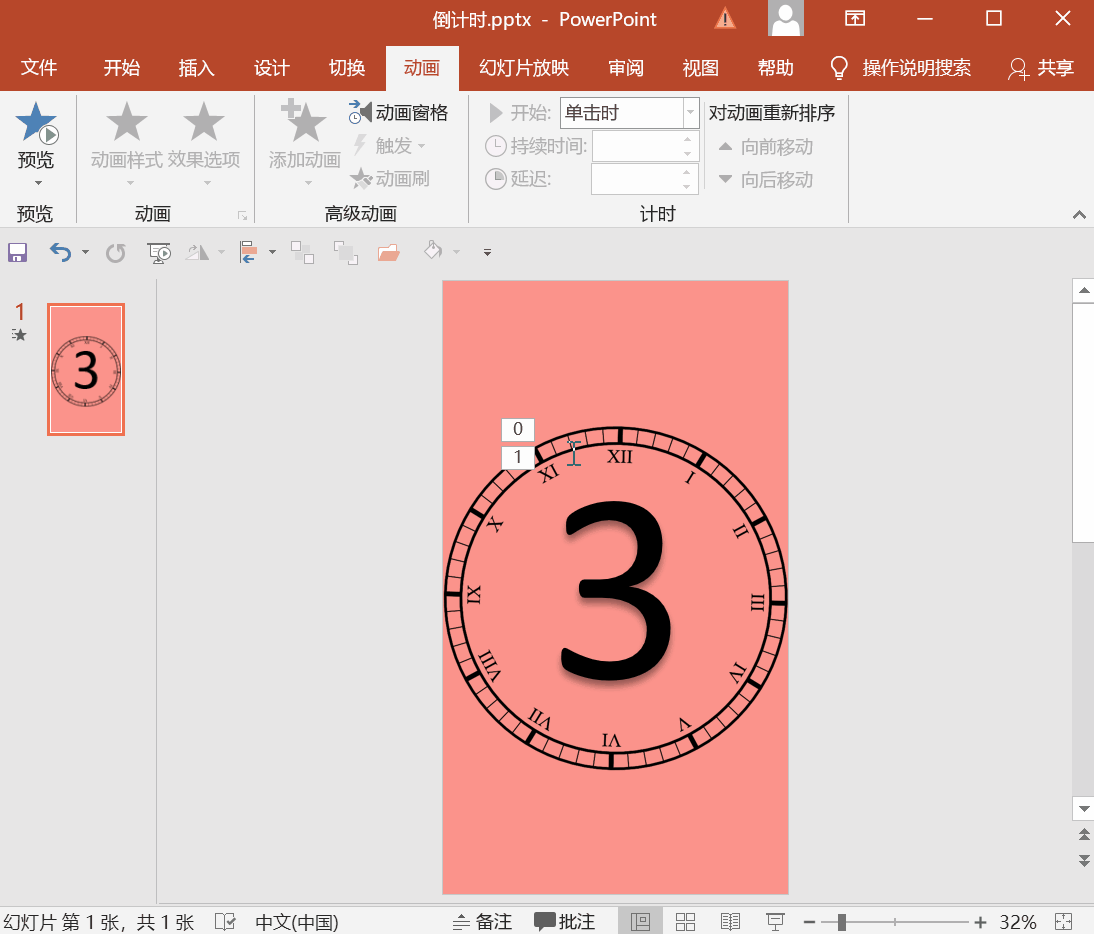Click the zoom in plus button
Viewport: 1094px width, 934px height.
[980, 922]
